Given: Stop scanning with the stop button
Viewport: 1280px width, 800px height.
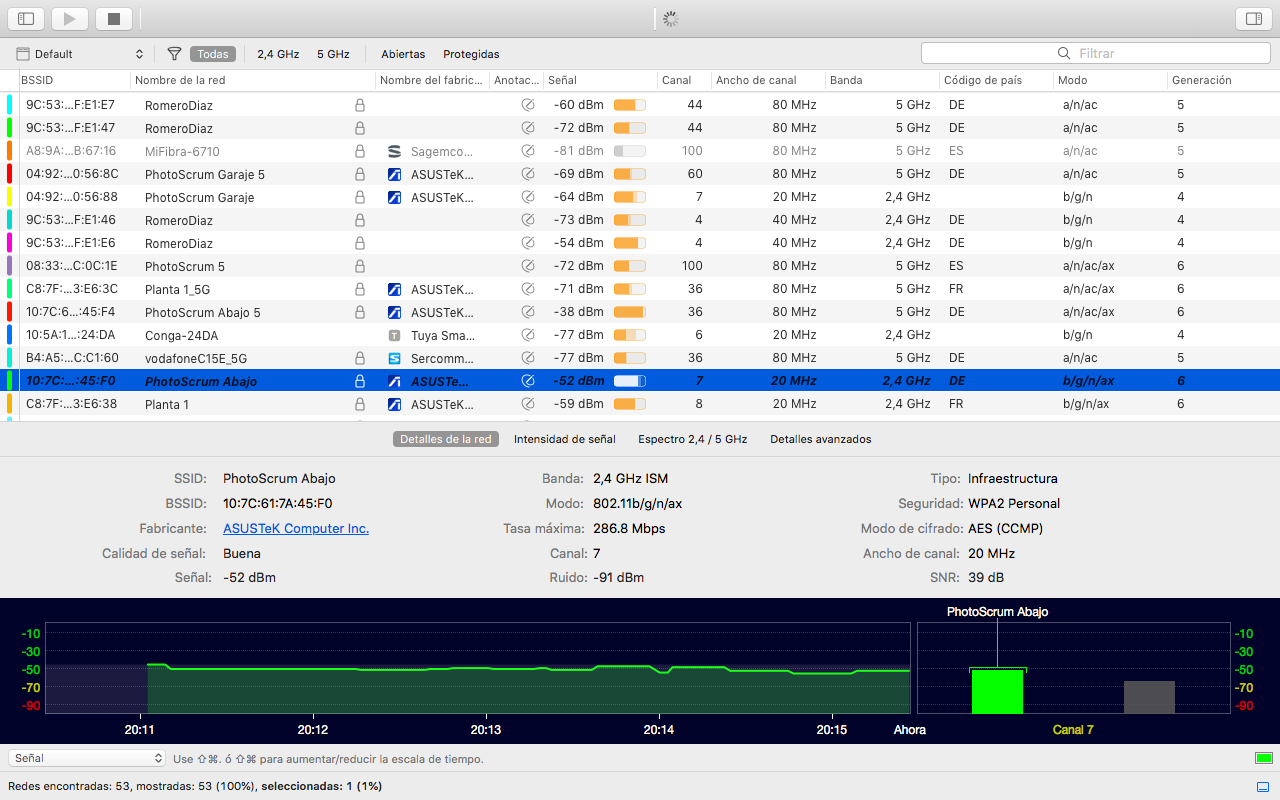Looking at the screenshot, I should (114, 18).
